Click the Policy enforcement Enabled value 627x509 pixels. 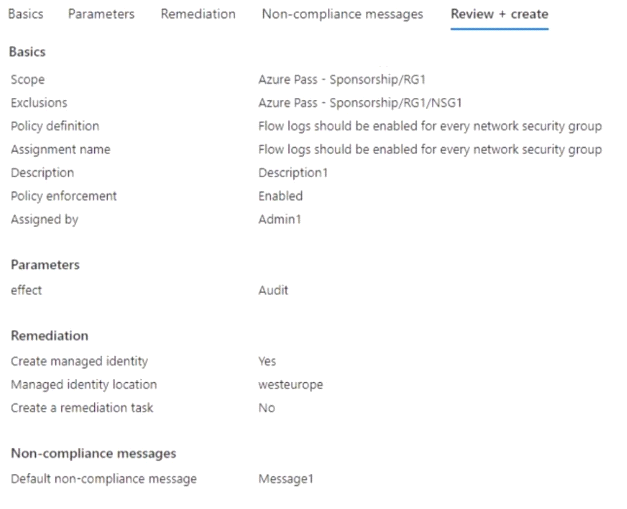[280, 196]
